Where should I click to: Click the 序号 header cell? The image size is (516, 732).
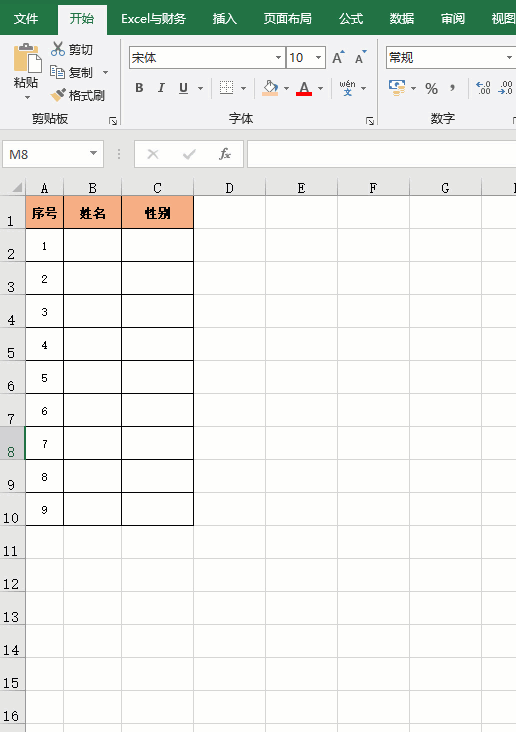(44, 212)
